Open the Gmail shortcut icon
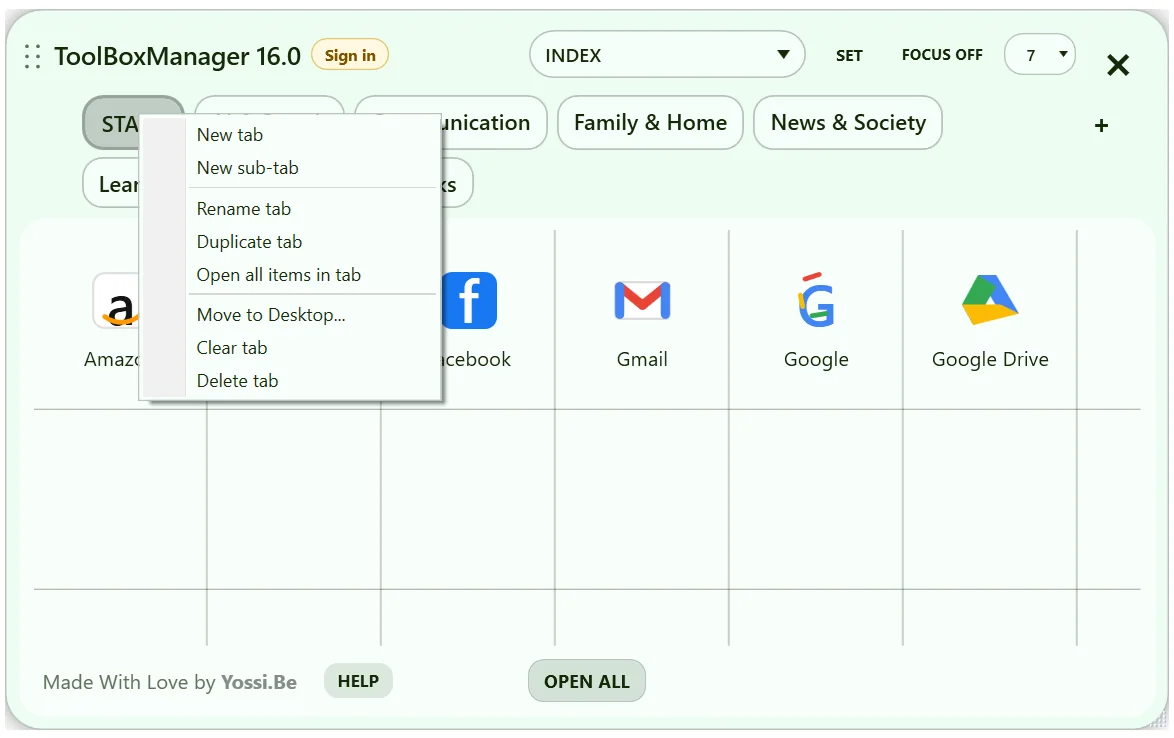 tap(642, 300)
